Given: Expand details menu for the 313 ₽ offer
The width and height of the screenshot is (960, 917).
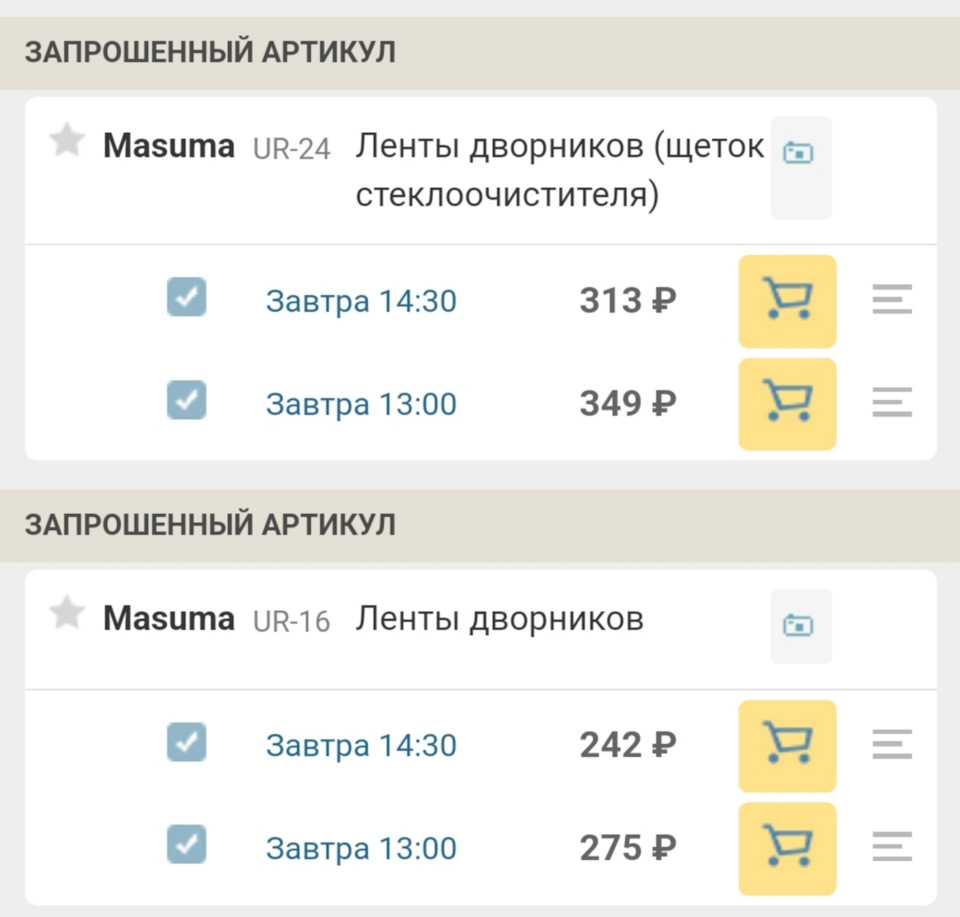Looking at the screenshot, I should [x=892, y=300].
